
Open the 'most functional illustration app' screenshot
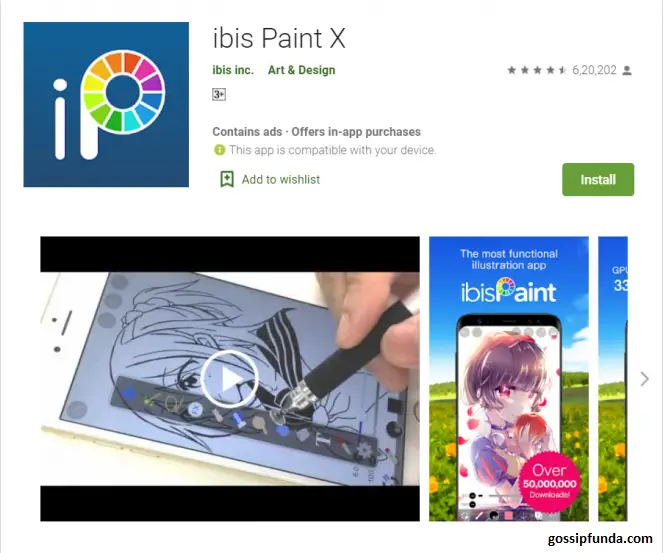509,379
